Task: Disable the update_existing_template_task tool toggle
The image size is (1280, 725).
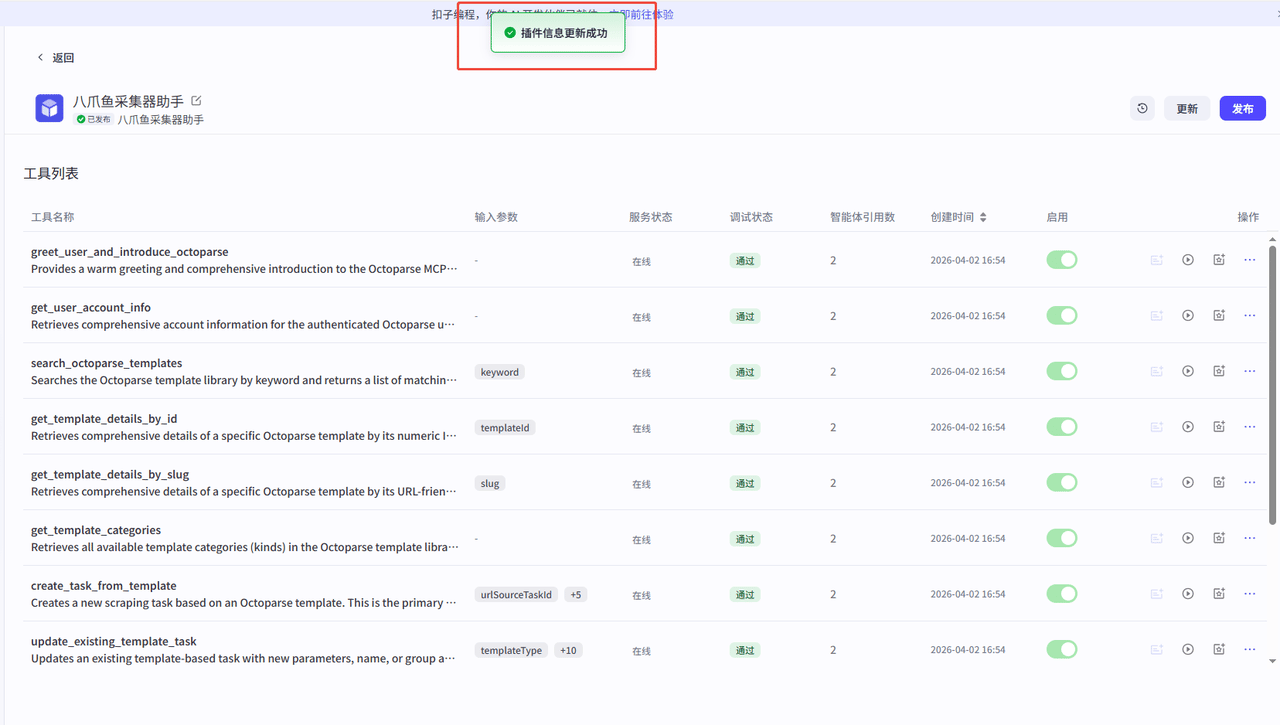Action: pyautogui.click(x=1062, y=650)
